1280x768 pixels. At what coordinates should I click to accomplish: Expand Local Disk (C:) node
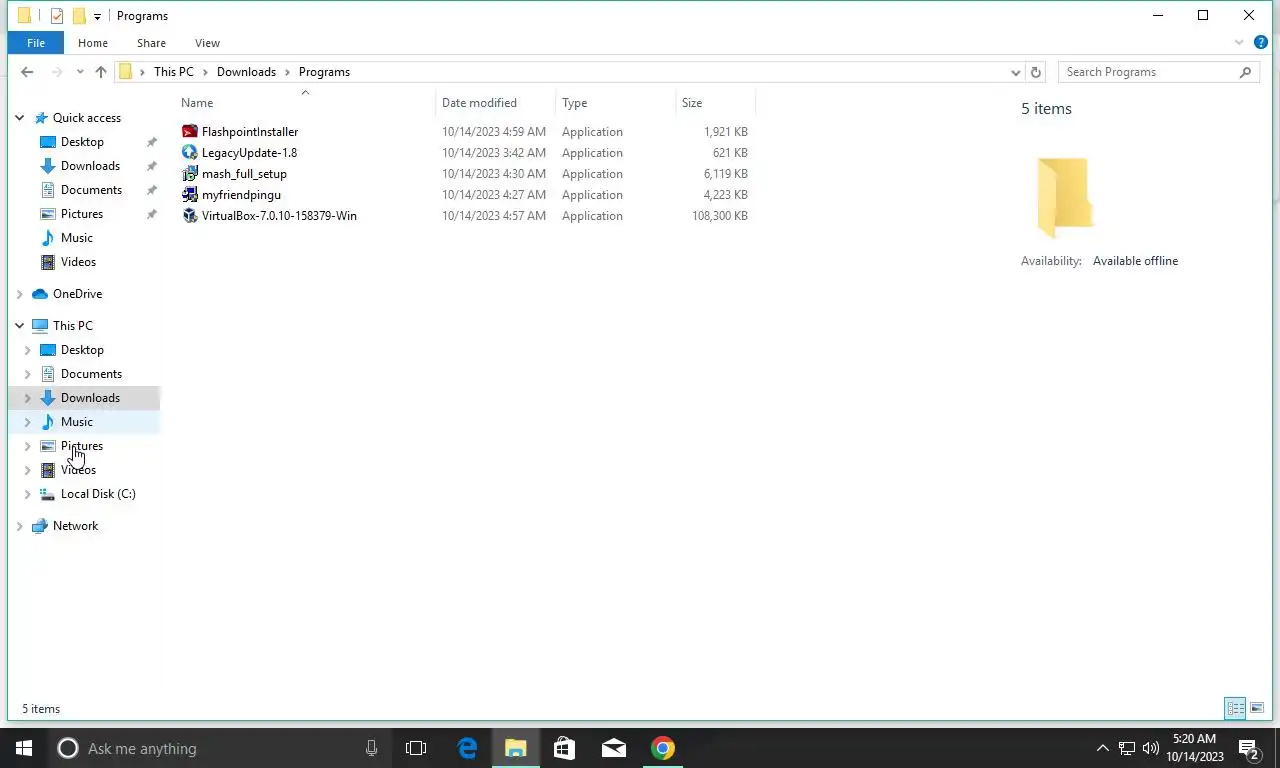click(x=27, y=494)
